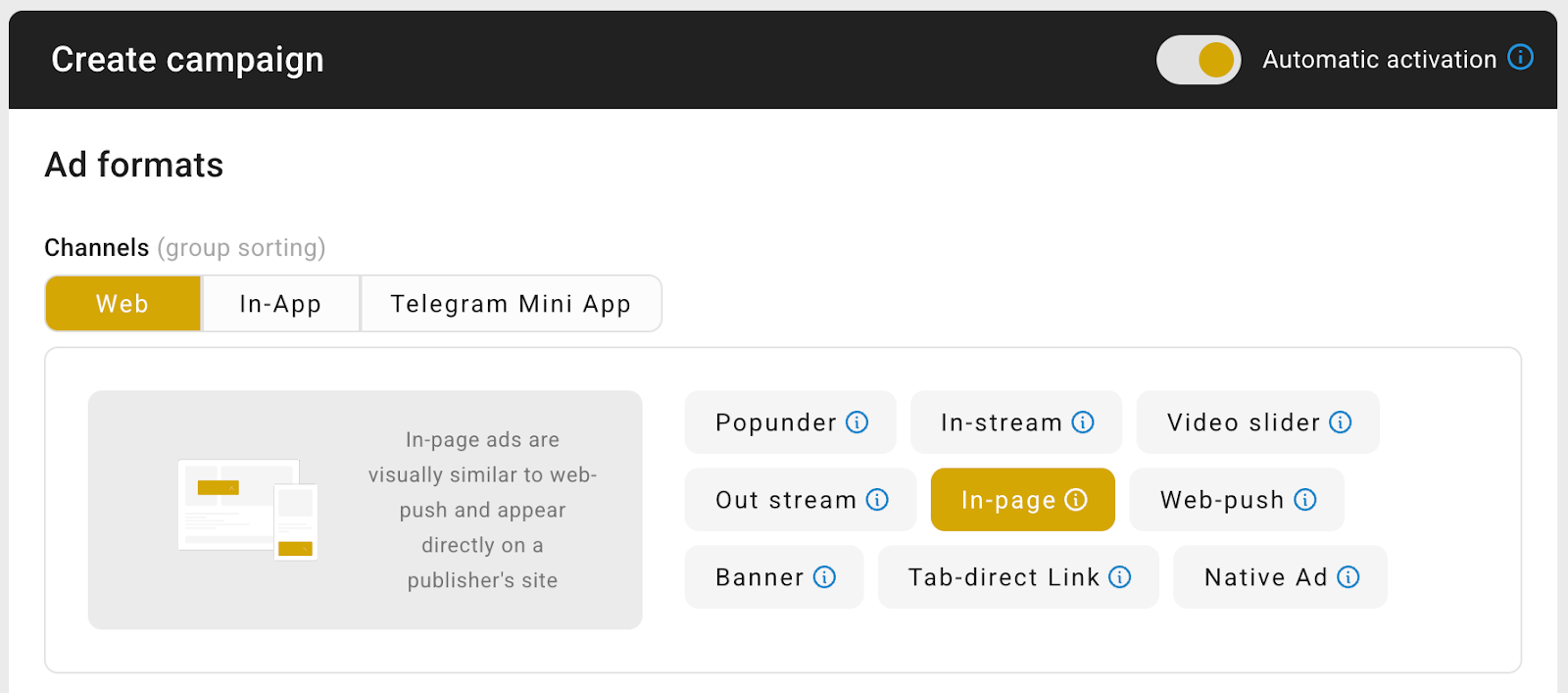This screenshot has width=1568, height=693.
Task: Click the Native Ad info icon
Action: (x=1348, y=577)
